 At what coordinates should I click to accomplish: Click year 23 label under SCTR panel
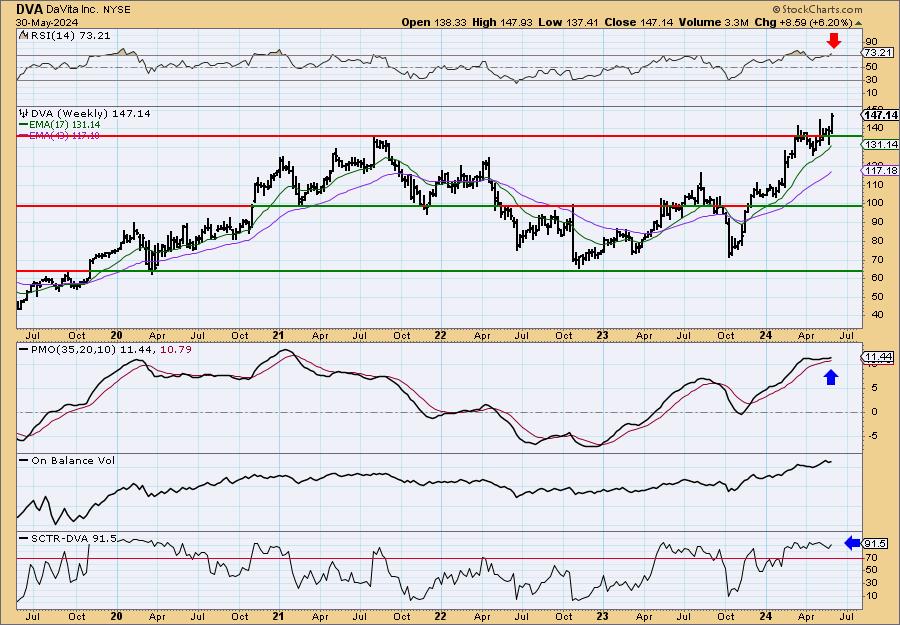coord(602,616)
